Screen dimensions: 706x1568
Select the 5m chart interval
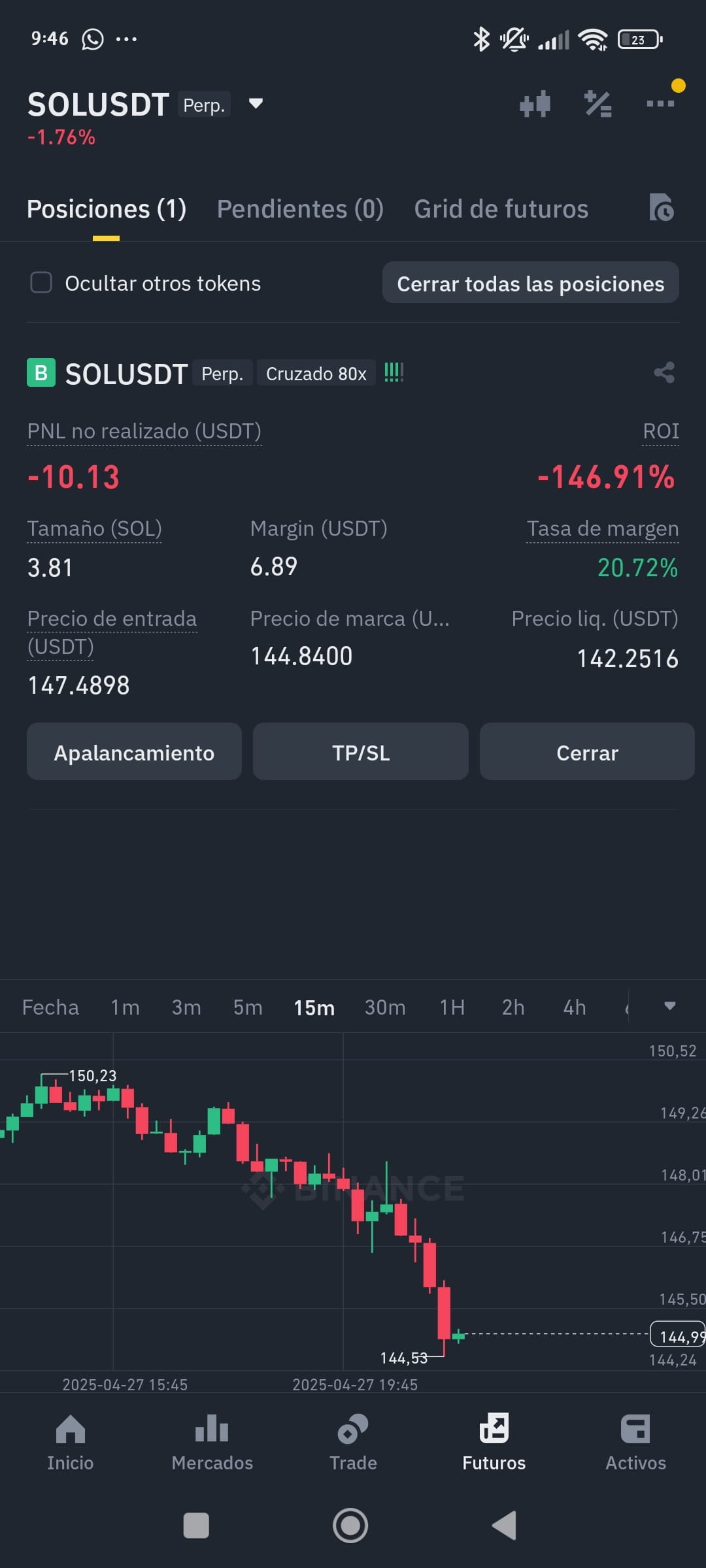(x=248, y=1007)
